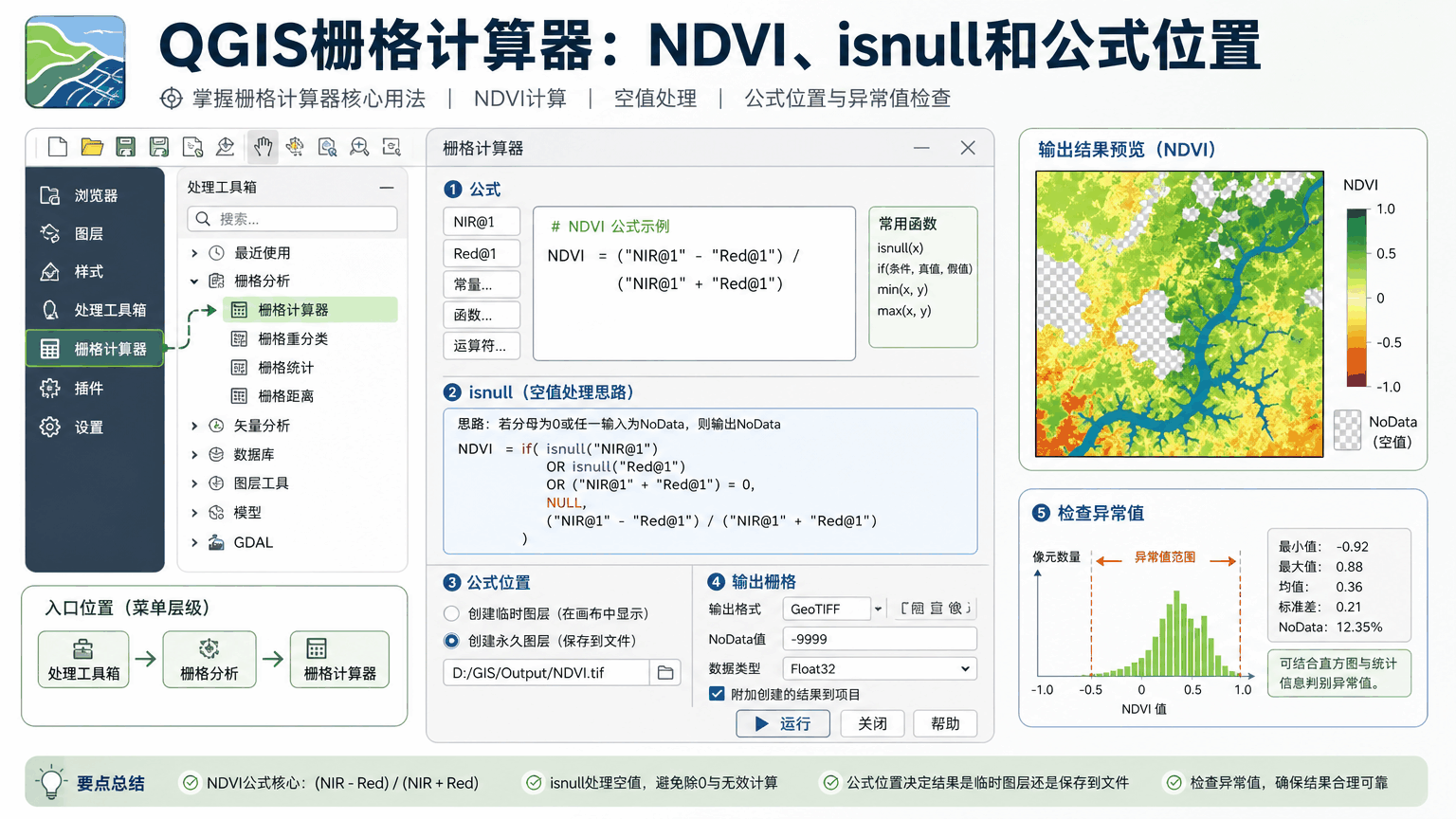Screen dimensions: 1456x819
Task: Click the 运行 run button
Action: click(x=783, y=724)
